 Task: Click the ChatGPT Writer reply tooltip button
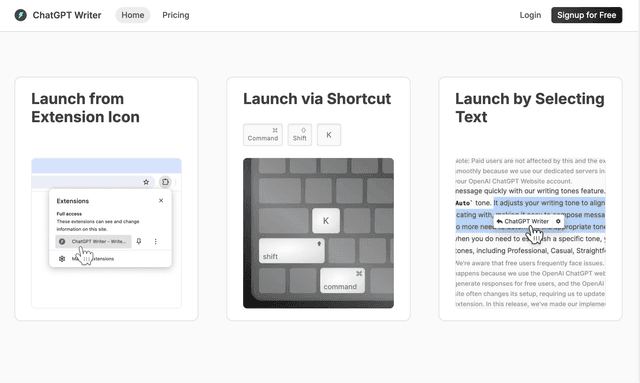coord(523,221)
